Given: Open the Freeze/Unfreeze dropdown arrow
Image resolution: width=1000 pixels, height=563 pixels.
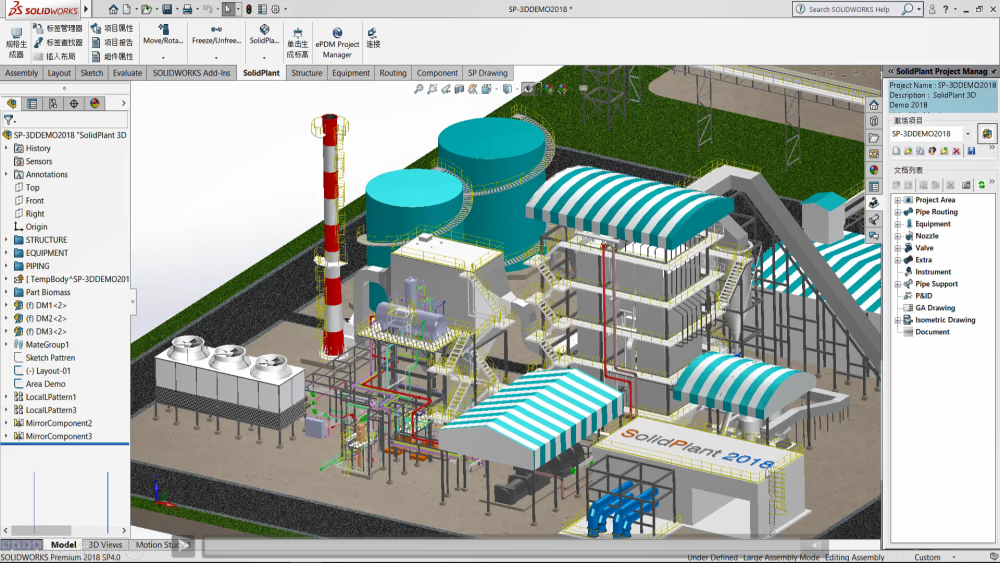Looking at the screenshot, I should pyautogui.click(x=216, y=57).
